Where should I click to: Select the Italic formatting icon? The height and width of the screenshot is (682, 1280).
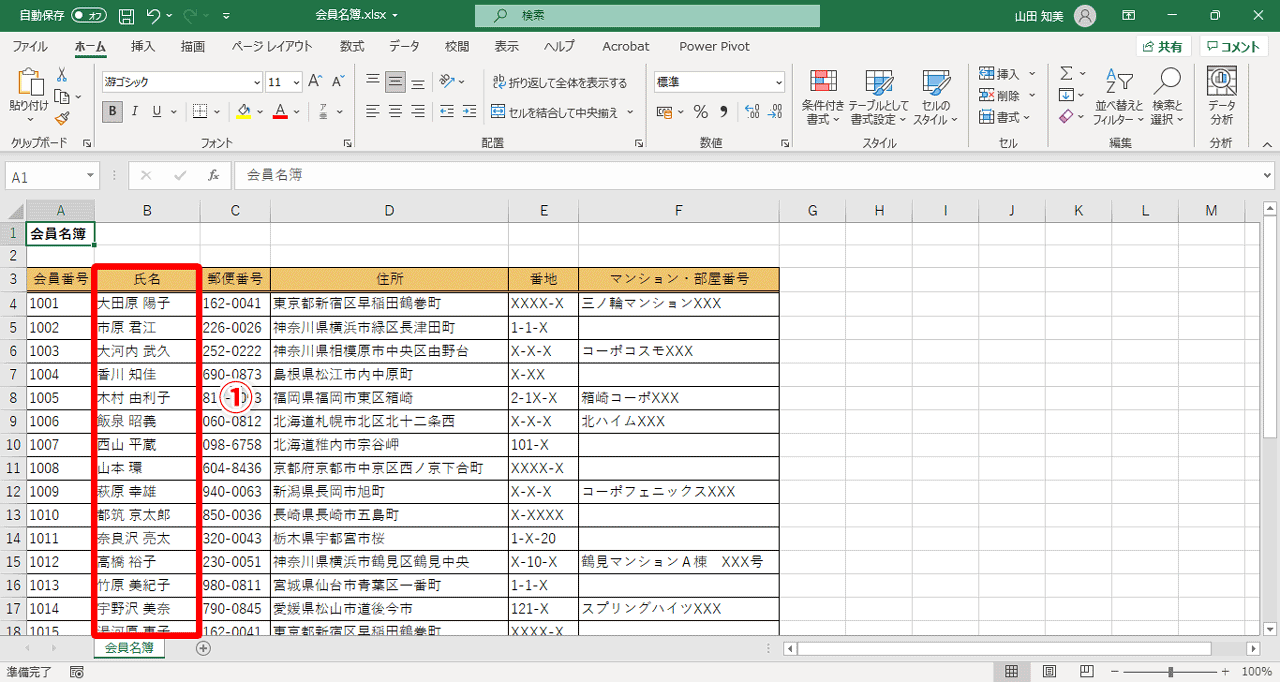133,112
